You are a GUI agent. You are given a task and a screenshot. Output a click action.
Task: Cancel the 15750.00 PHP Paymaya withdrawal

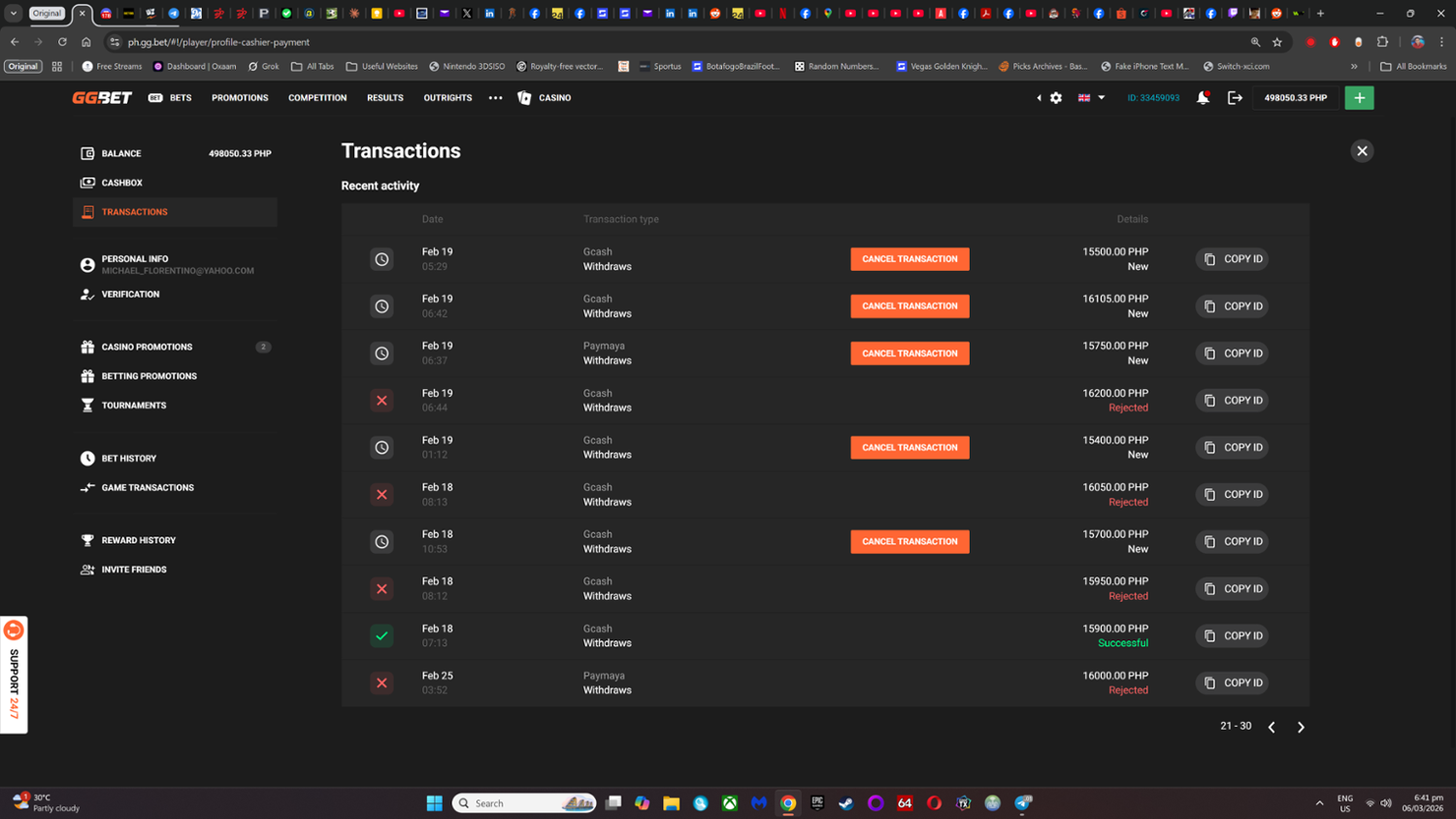[910, 353]
